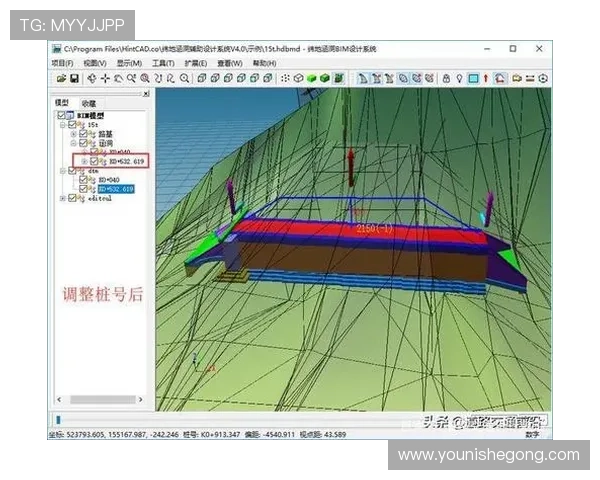Click the red house-shaped toolbar icon
The image size is (600, 480).
pyautogui.click(x=499, y=78)
